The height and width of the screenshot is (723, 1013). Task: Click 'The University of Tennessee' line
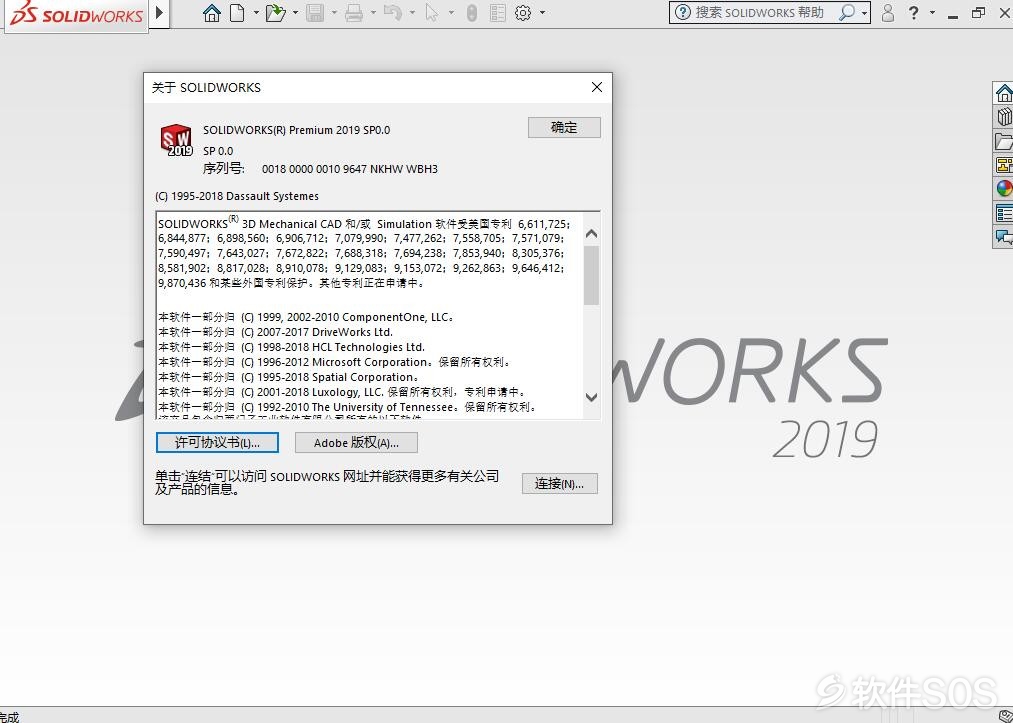[x=348, y=407]
